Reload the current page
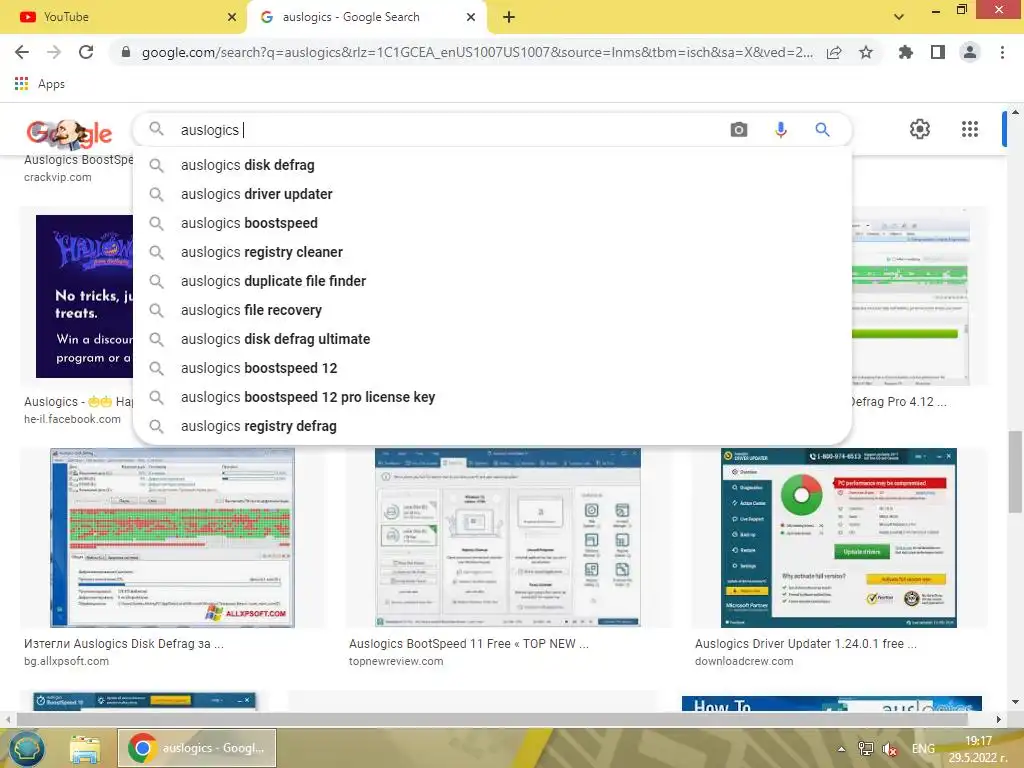1024x768 pixels. pos(86,52)
